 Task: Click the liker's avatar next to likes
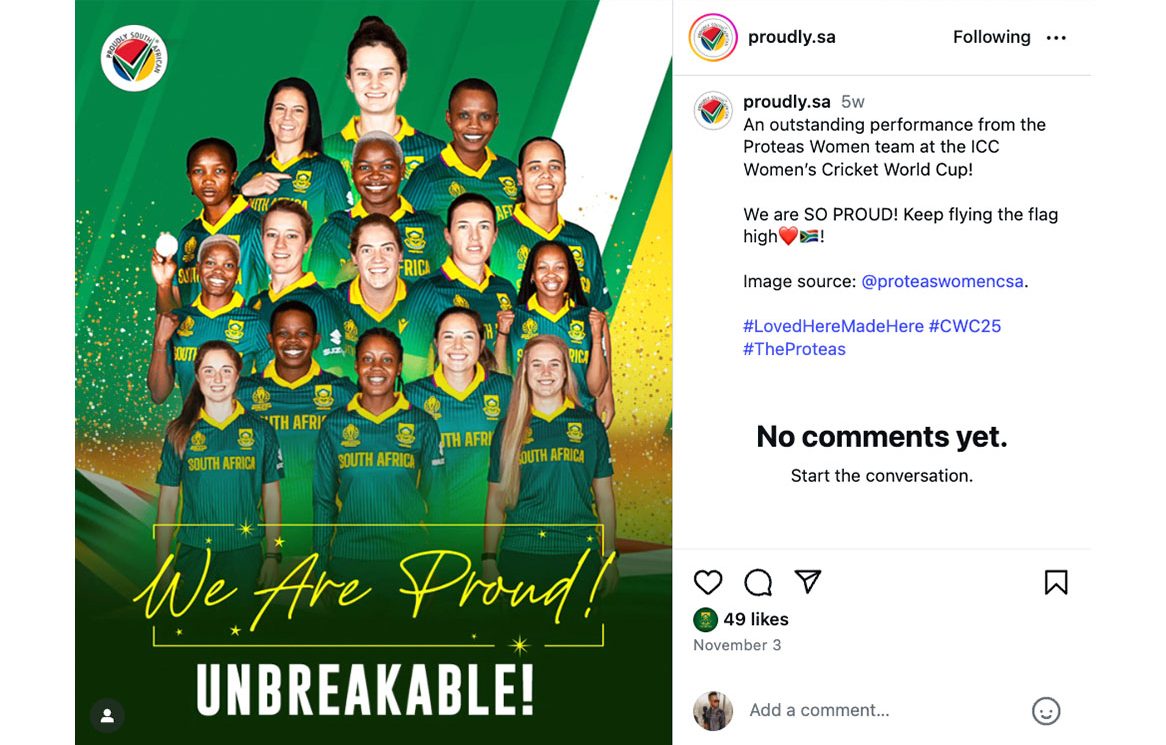(705, 620)
